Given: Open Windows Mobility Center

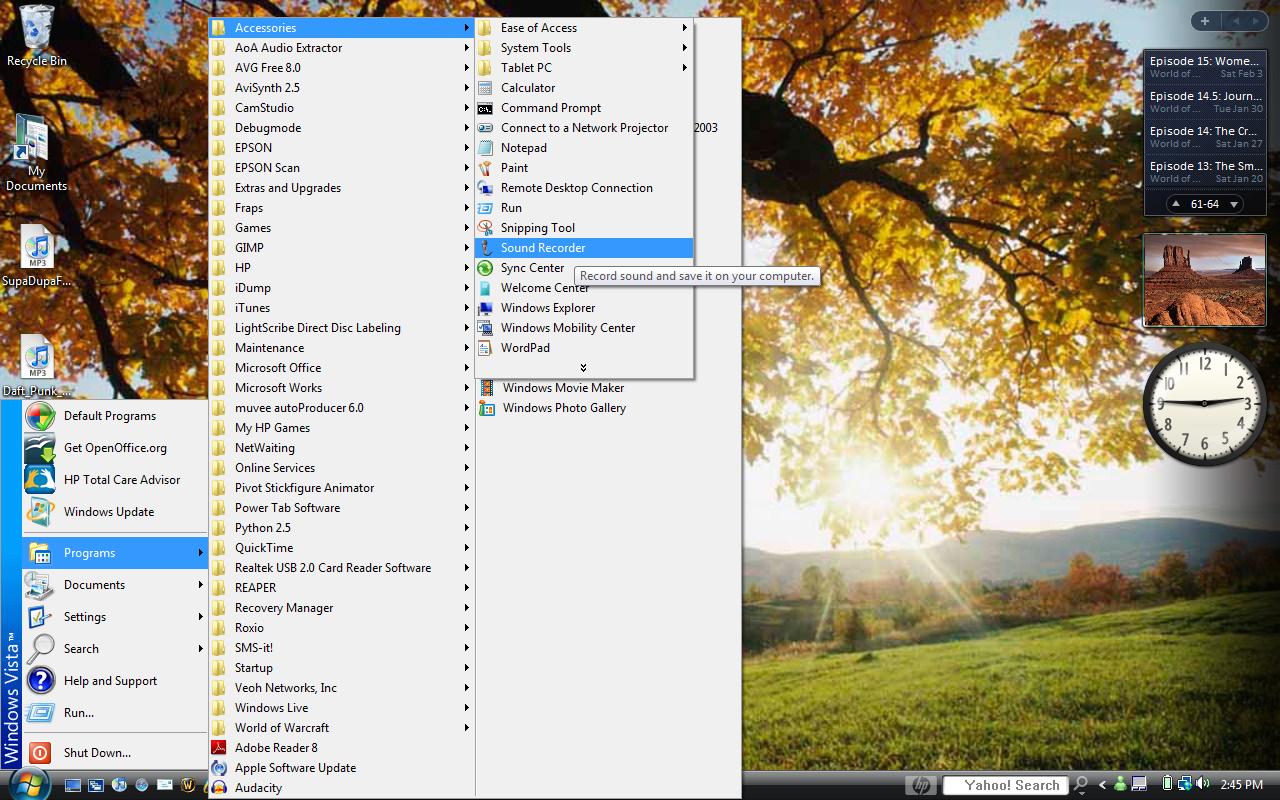Looking at the screenshot, I should [584, 328].
